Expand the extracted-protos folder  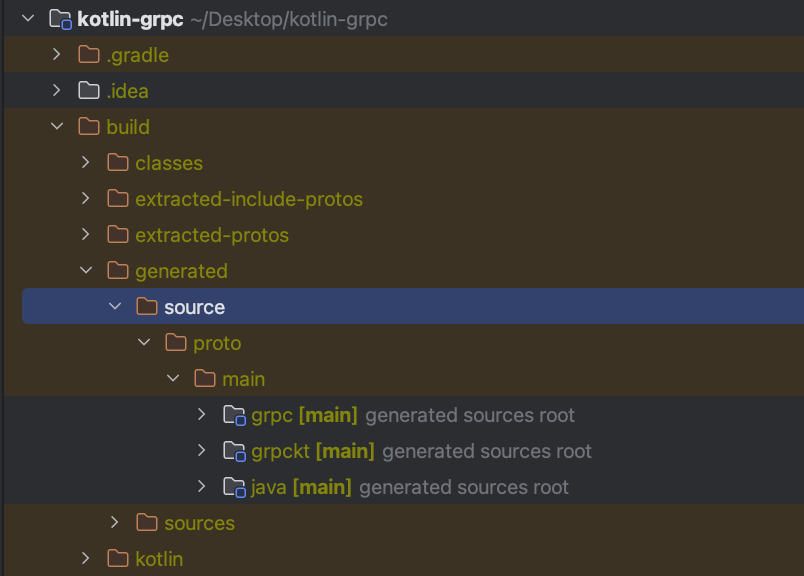pyautogui.click(x=85, y=235)
